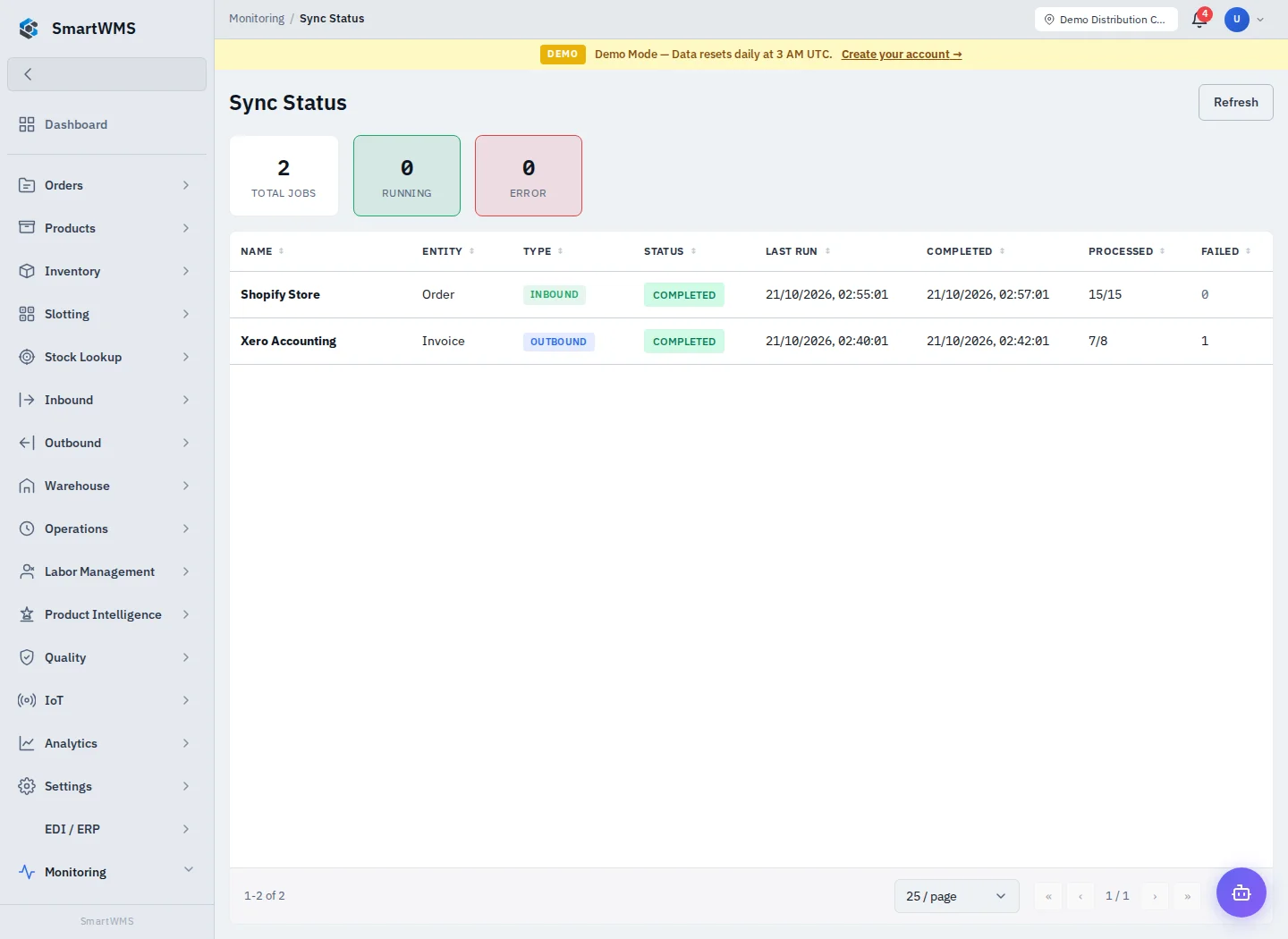
Task: Click the Analytics chart icon
Action: (27, 743)
